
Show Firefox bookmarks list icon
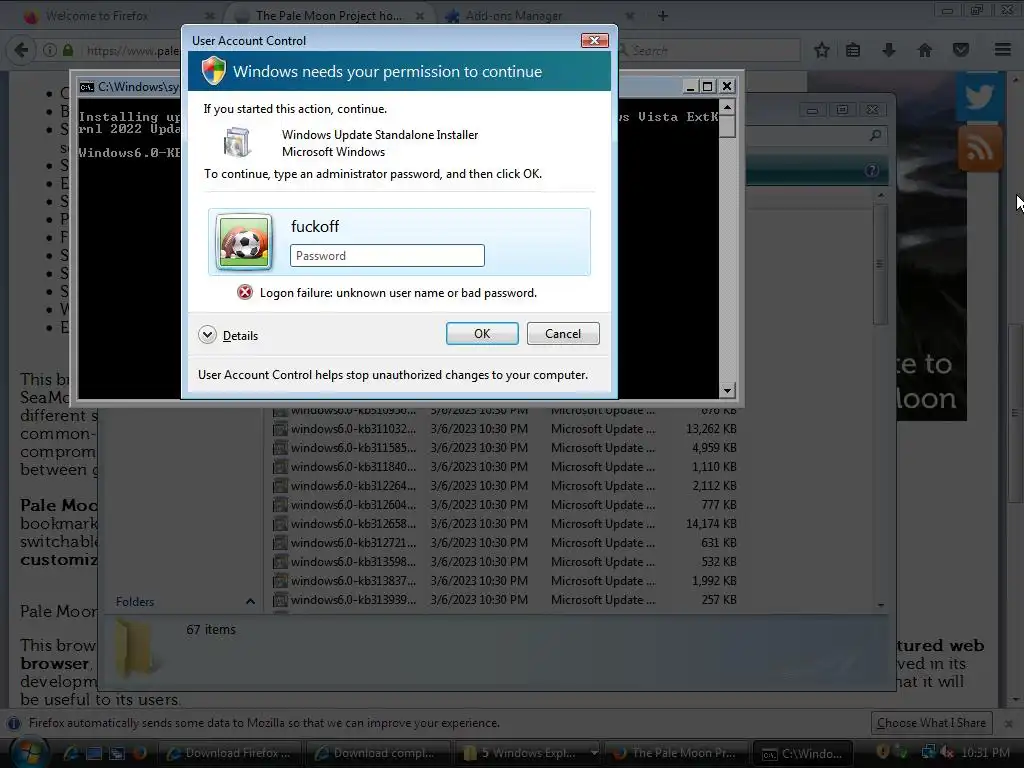tap(853, 50)
